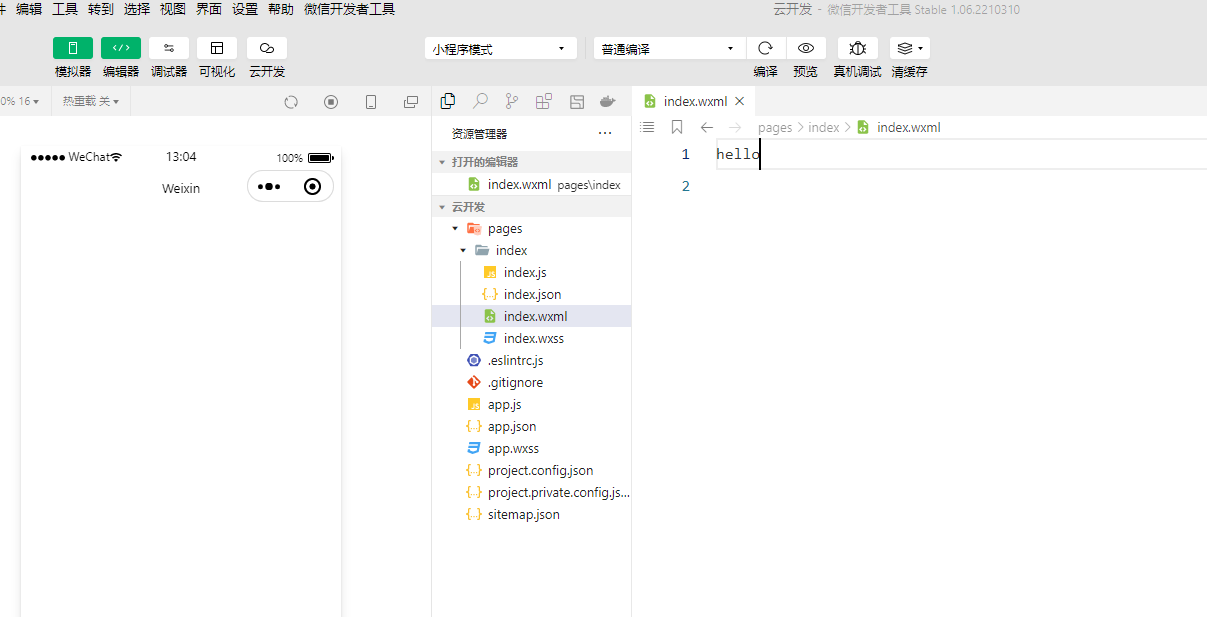Click the compile (编译) refresh icon

[x=766, y=48]
